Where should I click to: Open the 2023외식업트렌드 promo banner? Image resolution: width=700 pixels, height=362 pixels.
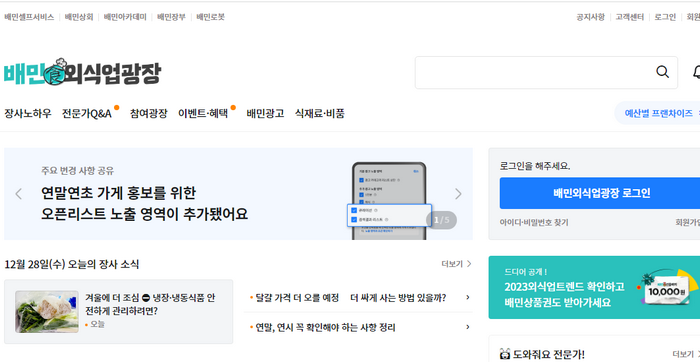click(594, 287)
